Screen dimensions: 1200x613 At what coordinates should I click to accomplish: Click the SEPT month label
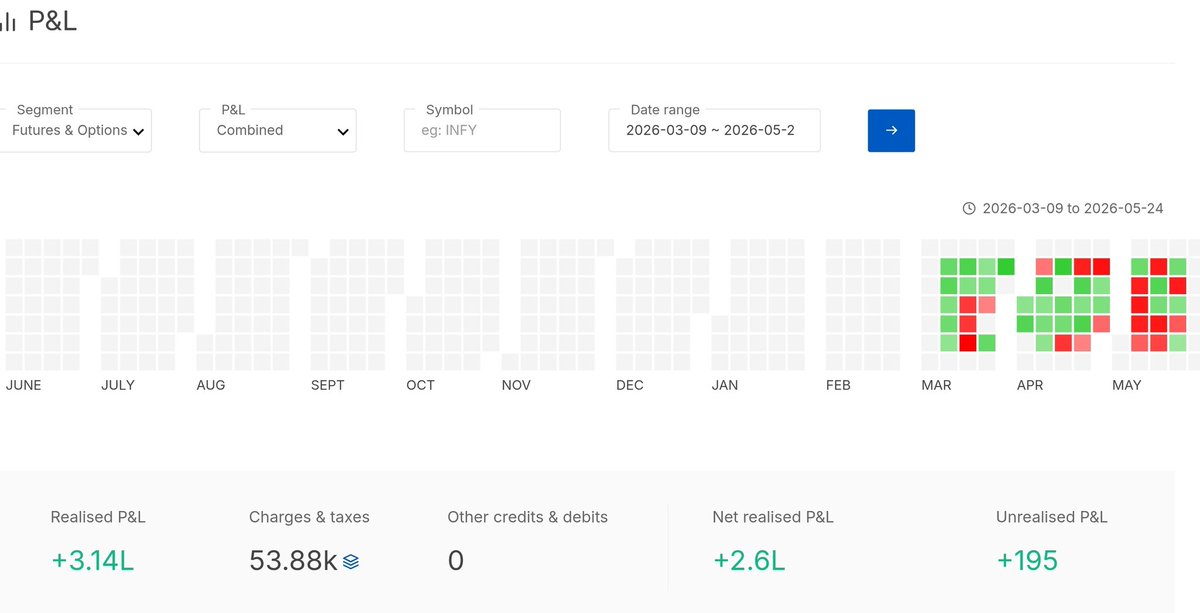click(328, 385)
